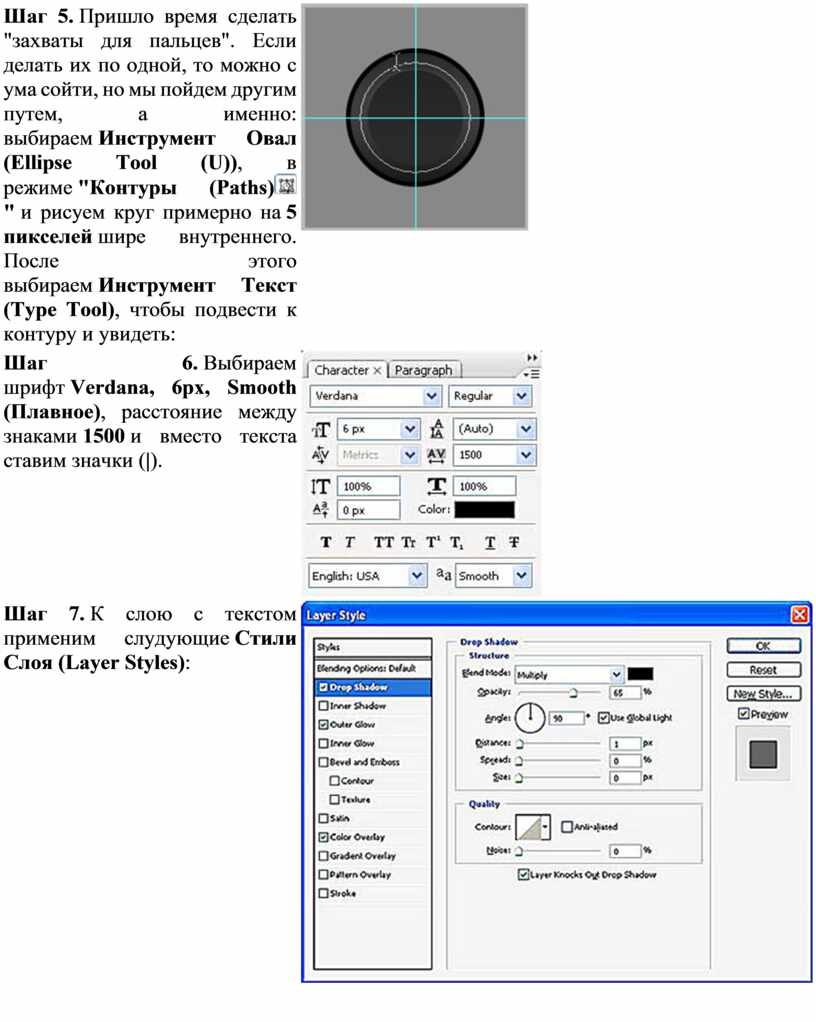Click the New Style... button
The height and width of the screenshot is (1022, 816).
tap(763, 694)
